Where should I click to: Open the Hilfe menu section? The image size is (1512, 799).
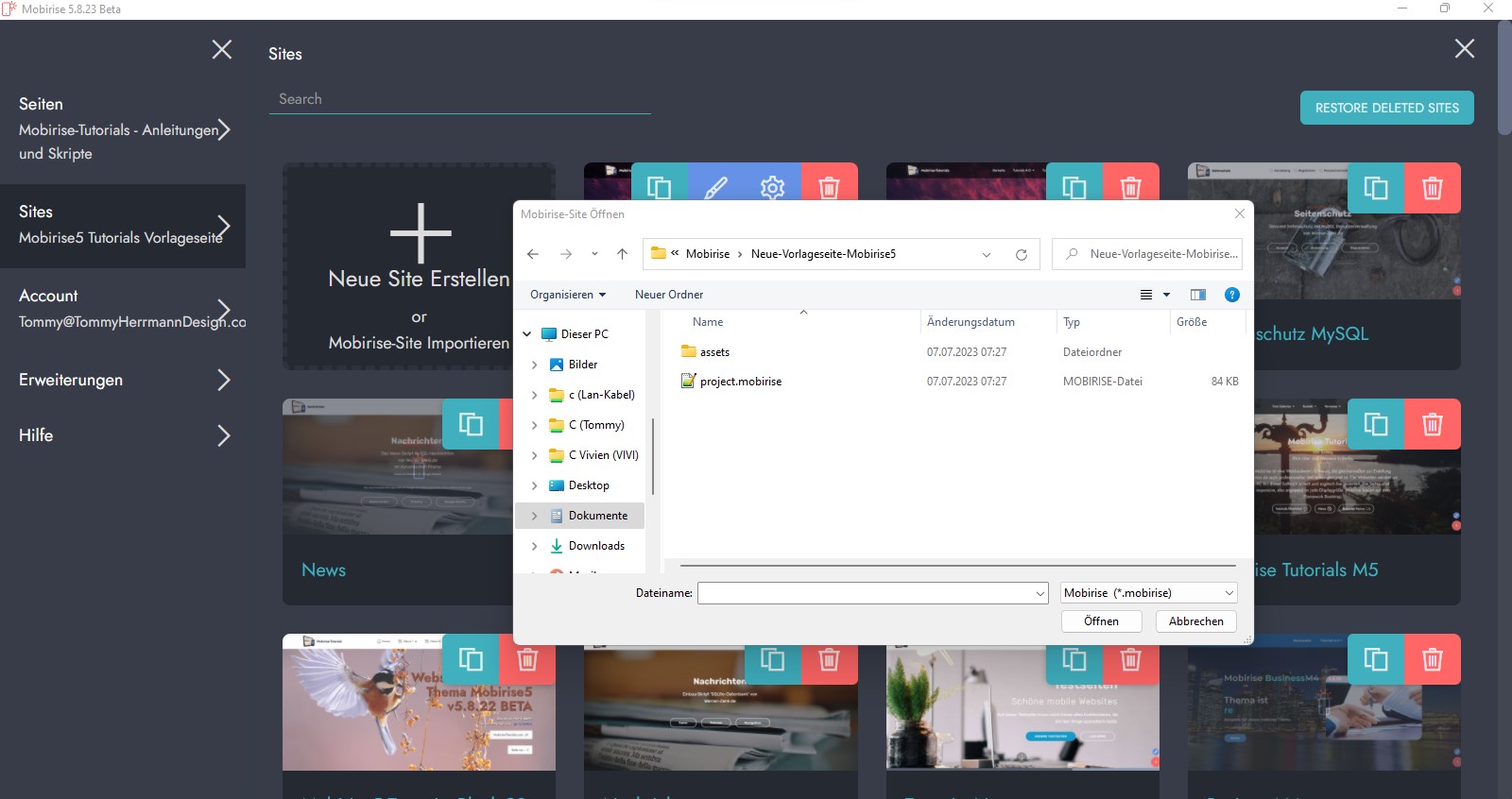[123, 435]
